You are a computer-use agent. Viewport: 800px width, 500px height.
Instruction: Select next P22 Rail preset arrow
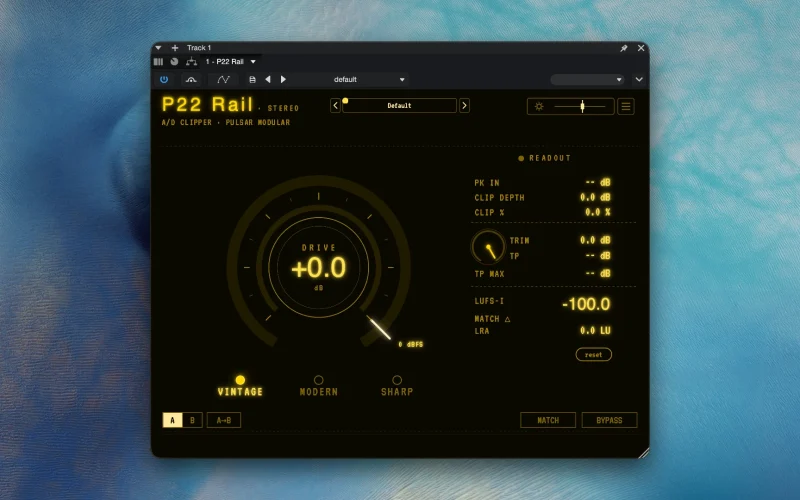pos(464,106)
